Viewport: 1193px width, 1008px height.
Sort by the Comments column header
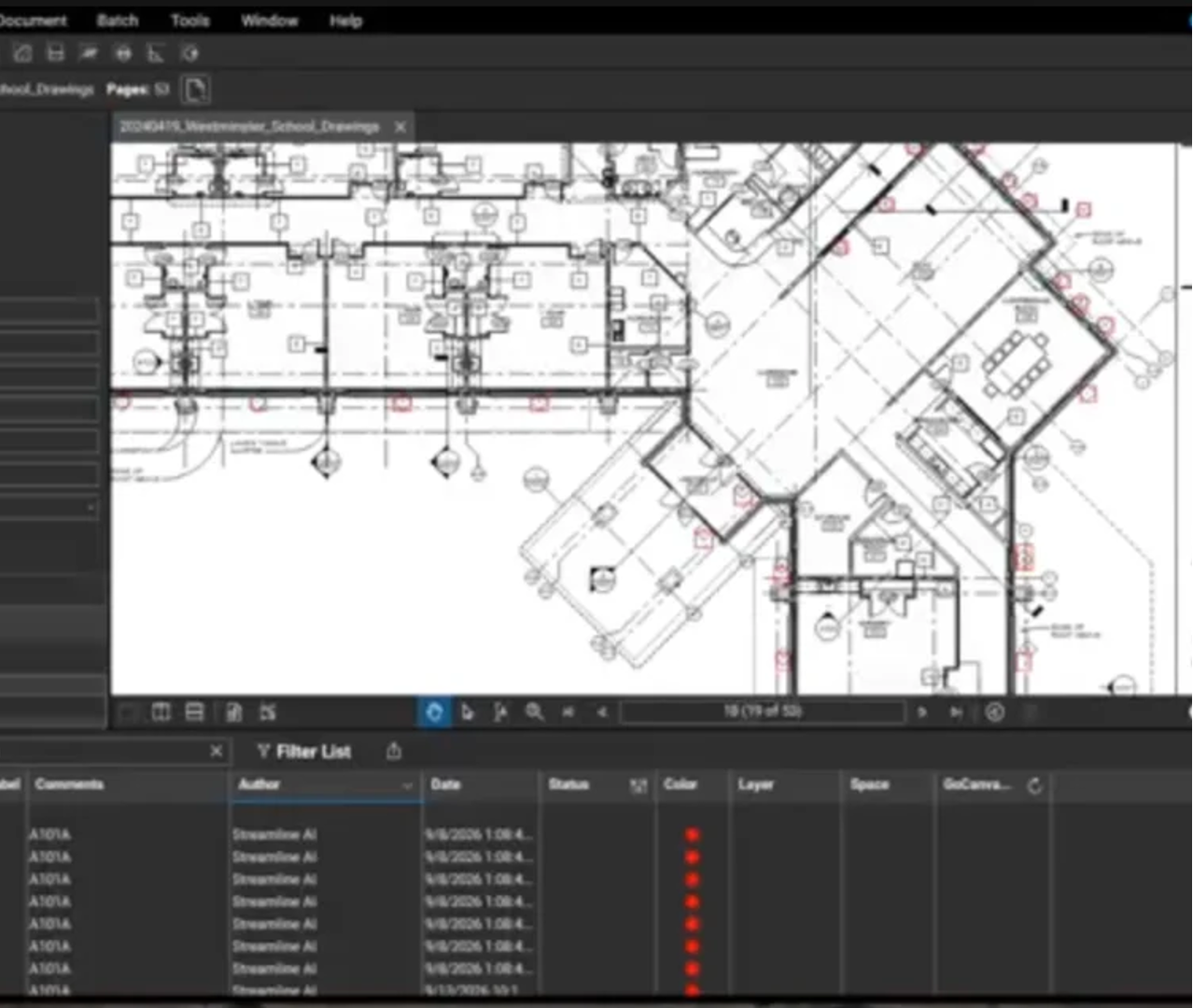click(69, 784)
